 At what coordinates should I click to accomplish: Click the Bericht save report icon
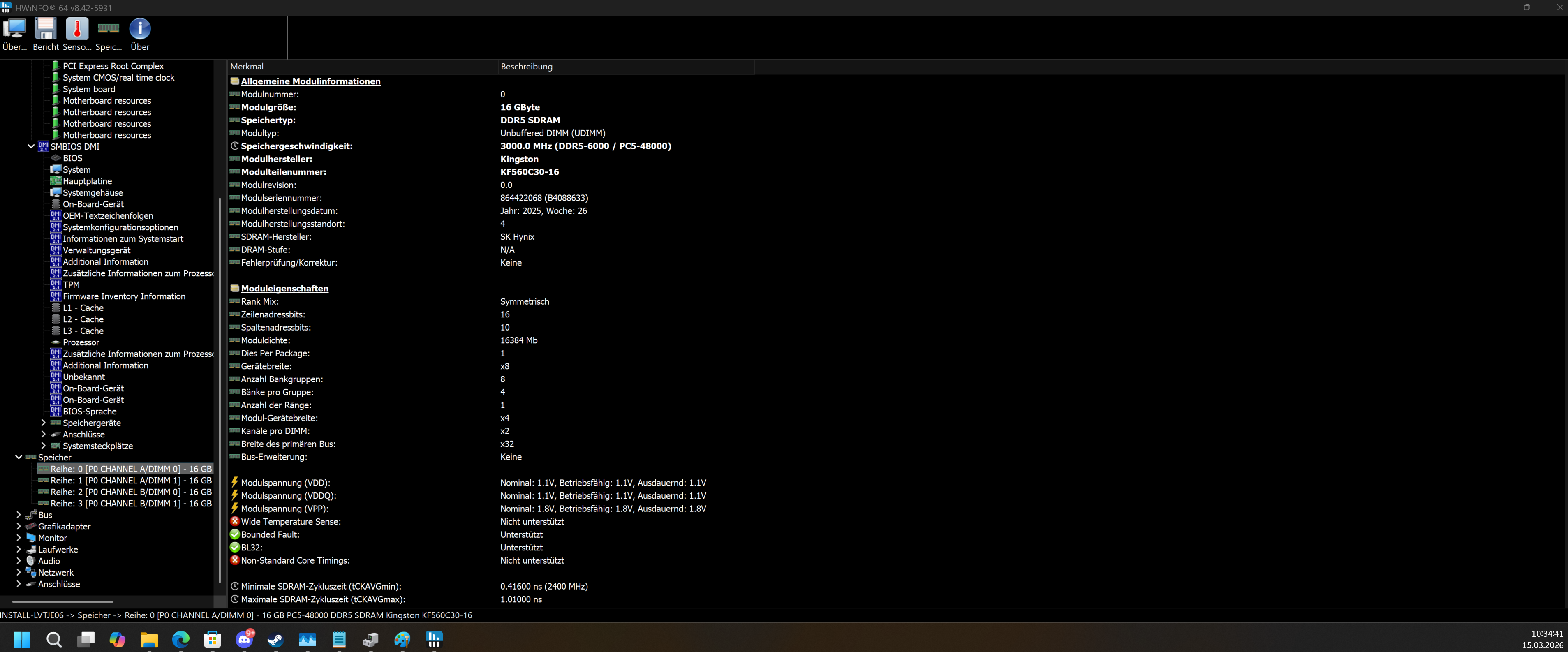click(46, 29)
